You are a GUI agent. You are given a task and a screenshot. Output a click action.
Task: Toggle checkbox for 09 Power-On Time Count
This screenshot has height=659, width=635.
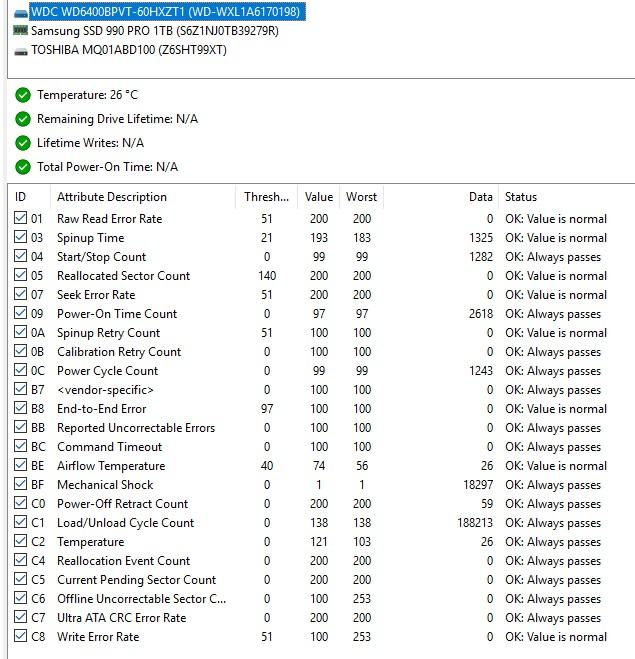click(x=20, y=313)
